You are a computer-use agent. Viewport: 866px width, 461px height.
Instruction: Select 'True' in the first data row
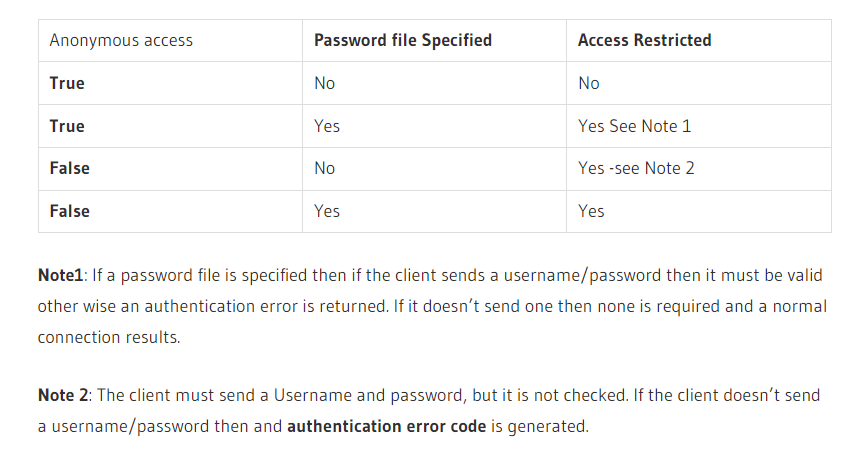(67, 83)
